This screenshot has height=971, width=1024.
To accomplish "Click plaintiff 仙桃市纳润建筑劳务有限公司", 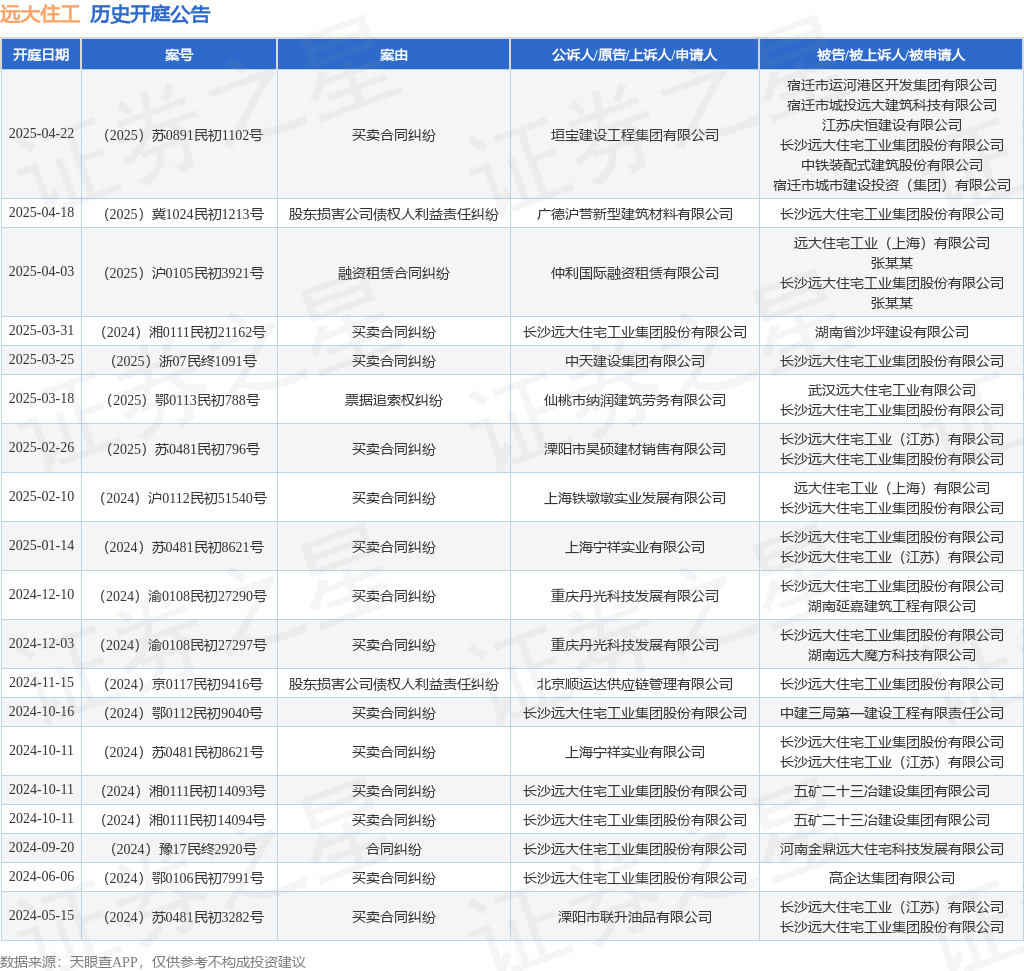I will [634, 400].
